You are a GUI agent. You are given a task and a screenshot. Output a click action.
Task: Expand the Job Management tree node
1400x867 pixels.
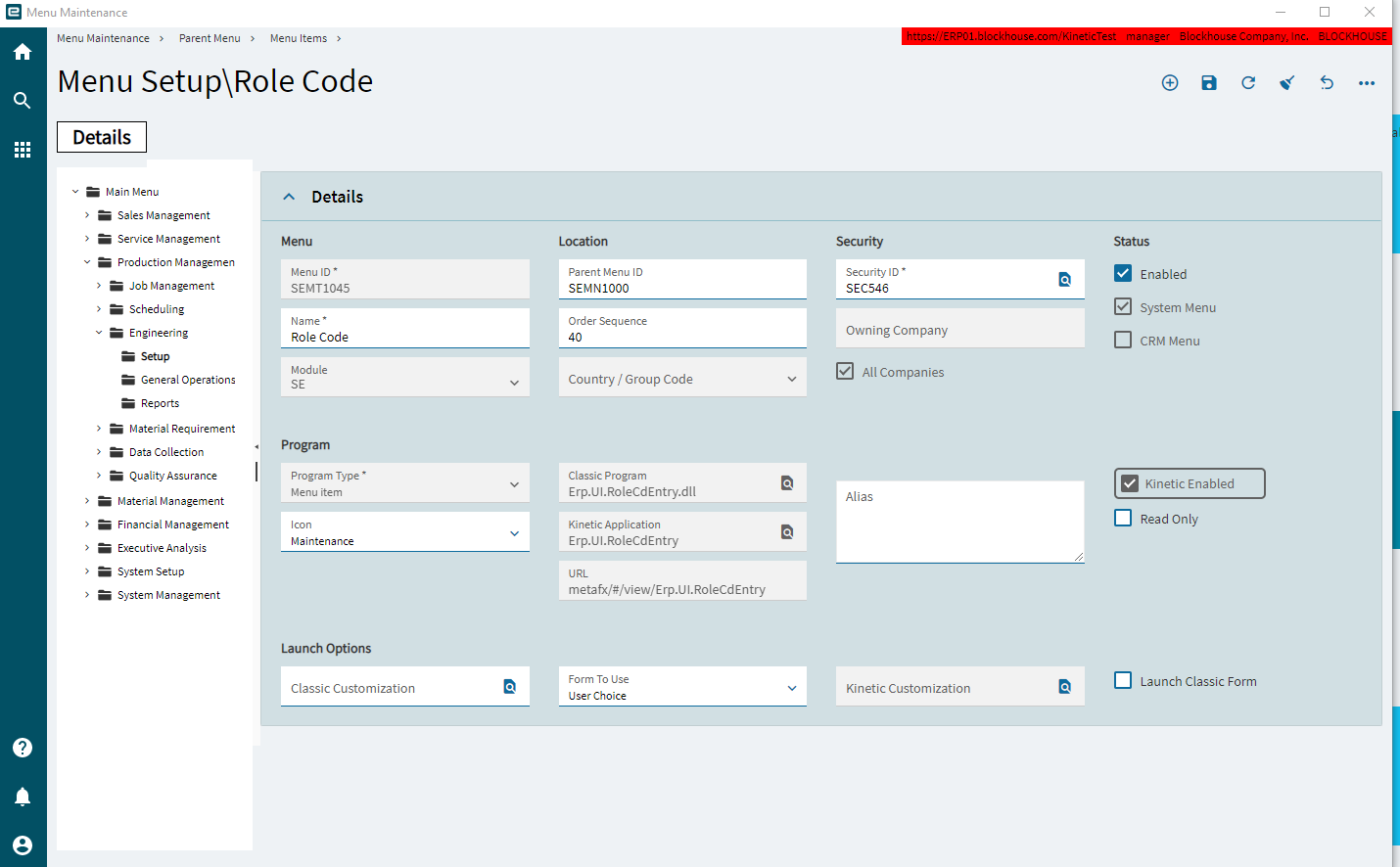coord(99,286)
